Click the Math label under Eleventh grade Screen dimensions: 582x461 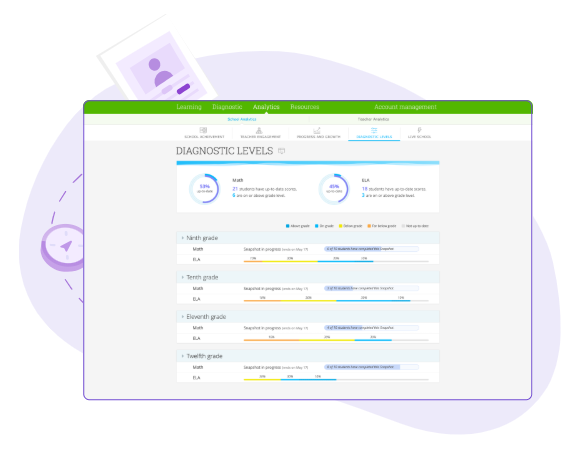(198, 328)
